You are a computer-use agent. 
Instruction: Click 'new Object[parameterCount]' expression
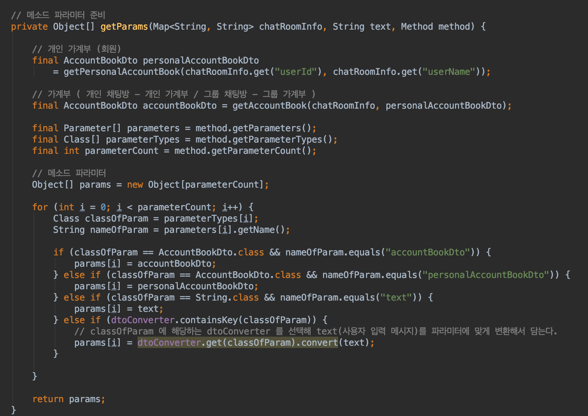[x=195, y=185]
